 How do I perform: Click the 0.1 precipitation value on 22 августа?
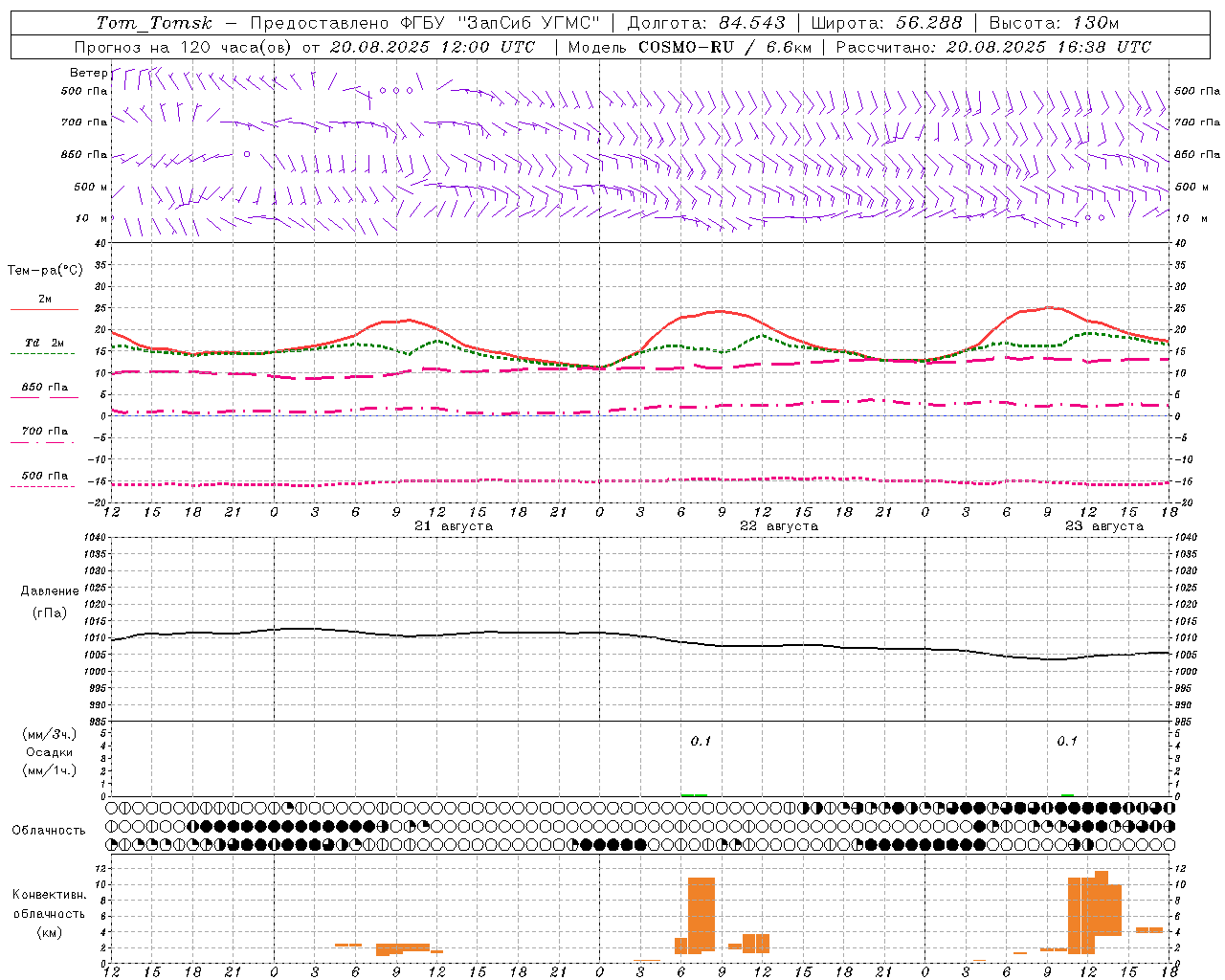pos(701,742)
